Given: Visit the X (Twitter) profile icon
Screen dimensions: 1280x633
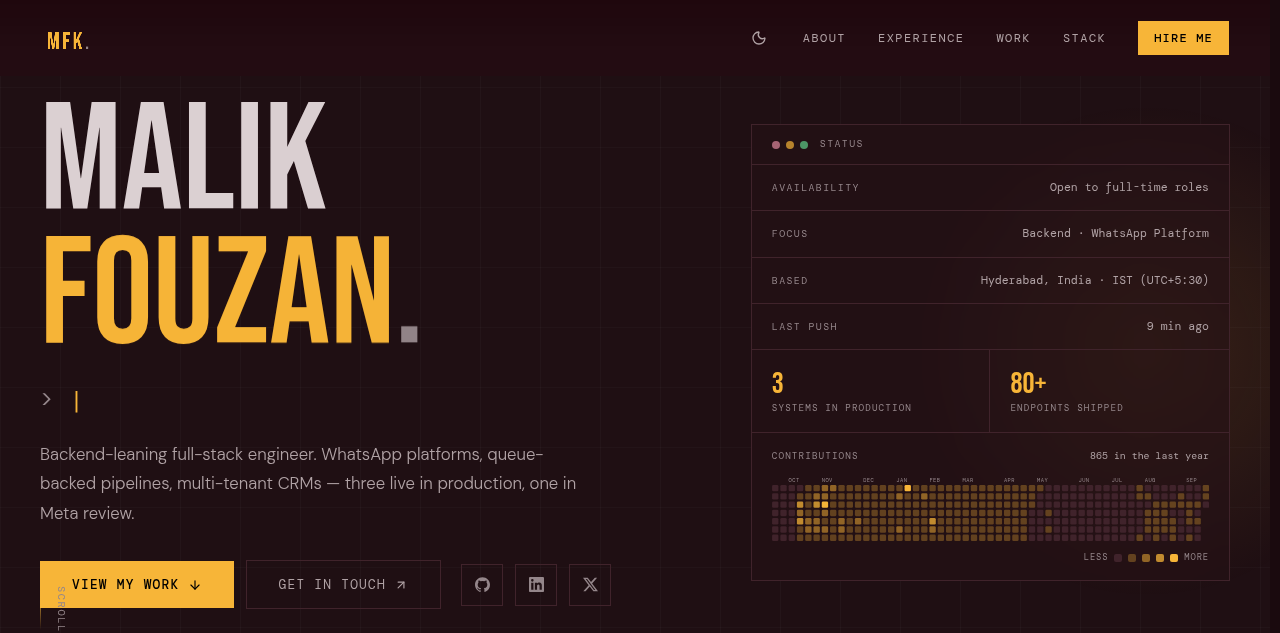Looking at the screenshot, I should click(x=590, y=585).
